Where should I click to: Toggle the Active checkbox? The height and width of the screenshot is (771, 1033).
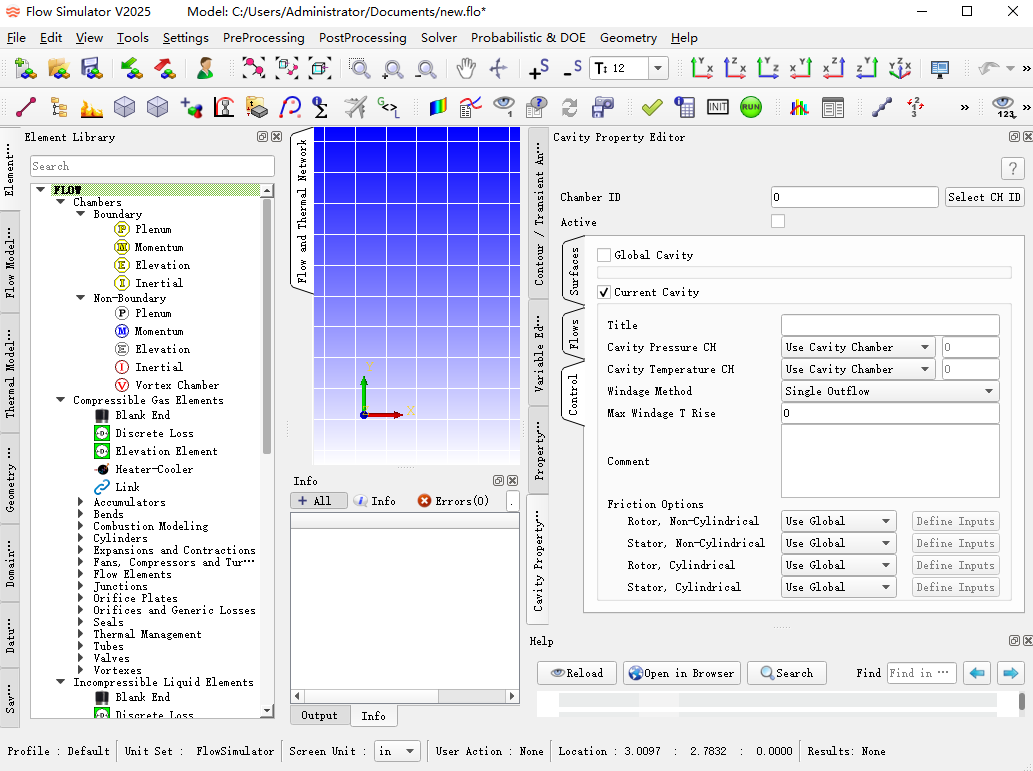point(778,222)
